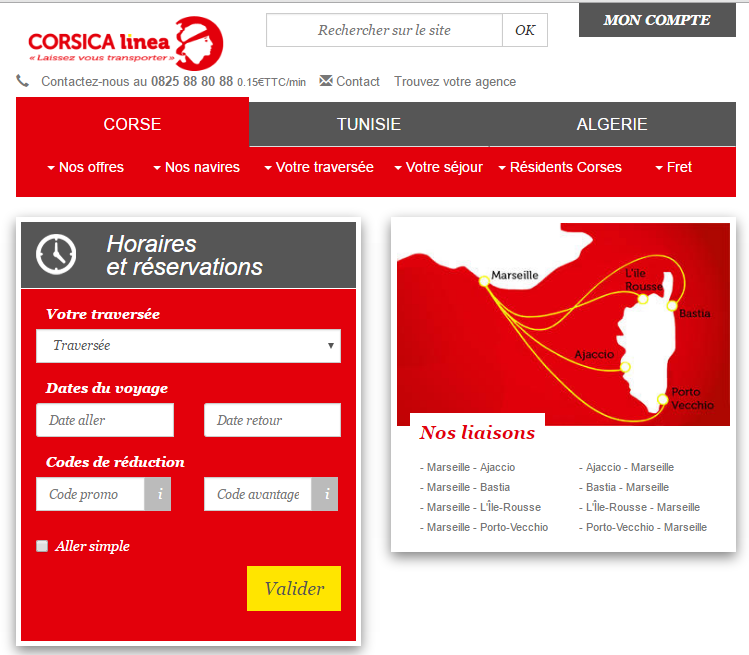Viewport: 749px width, 655px height.
Task: Click the 0825 88 80 88 phone number
Action: coord(192,81)
